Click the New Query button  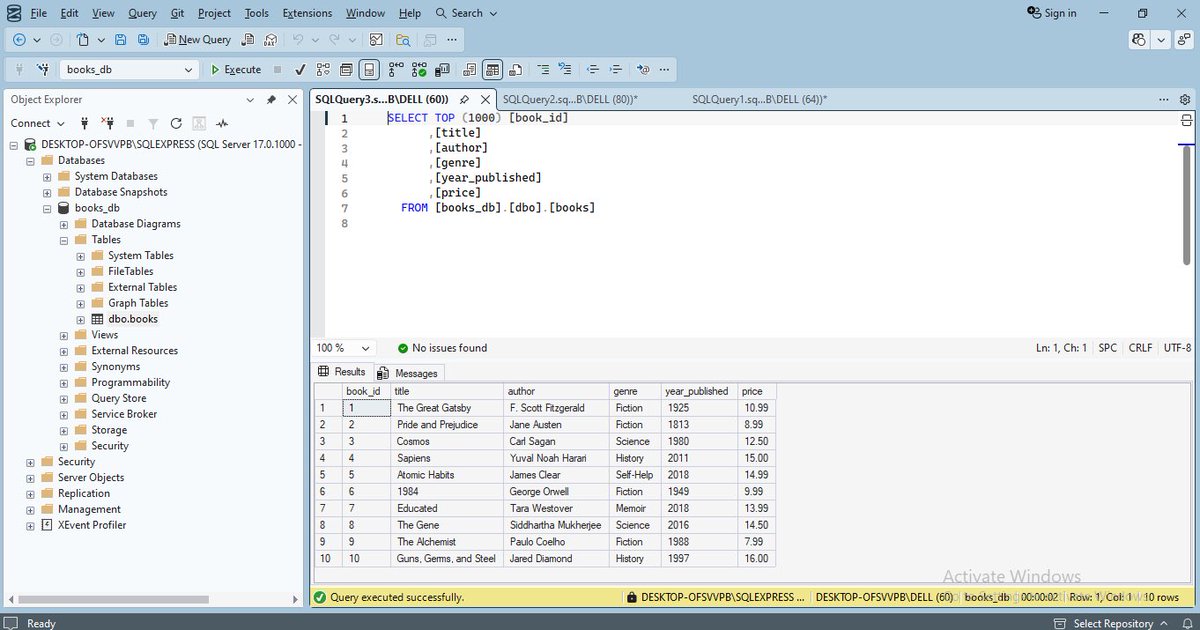[x=197, y=40]
